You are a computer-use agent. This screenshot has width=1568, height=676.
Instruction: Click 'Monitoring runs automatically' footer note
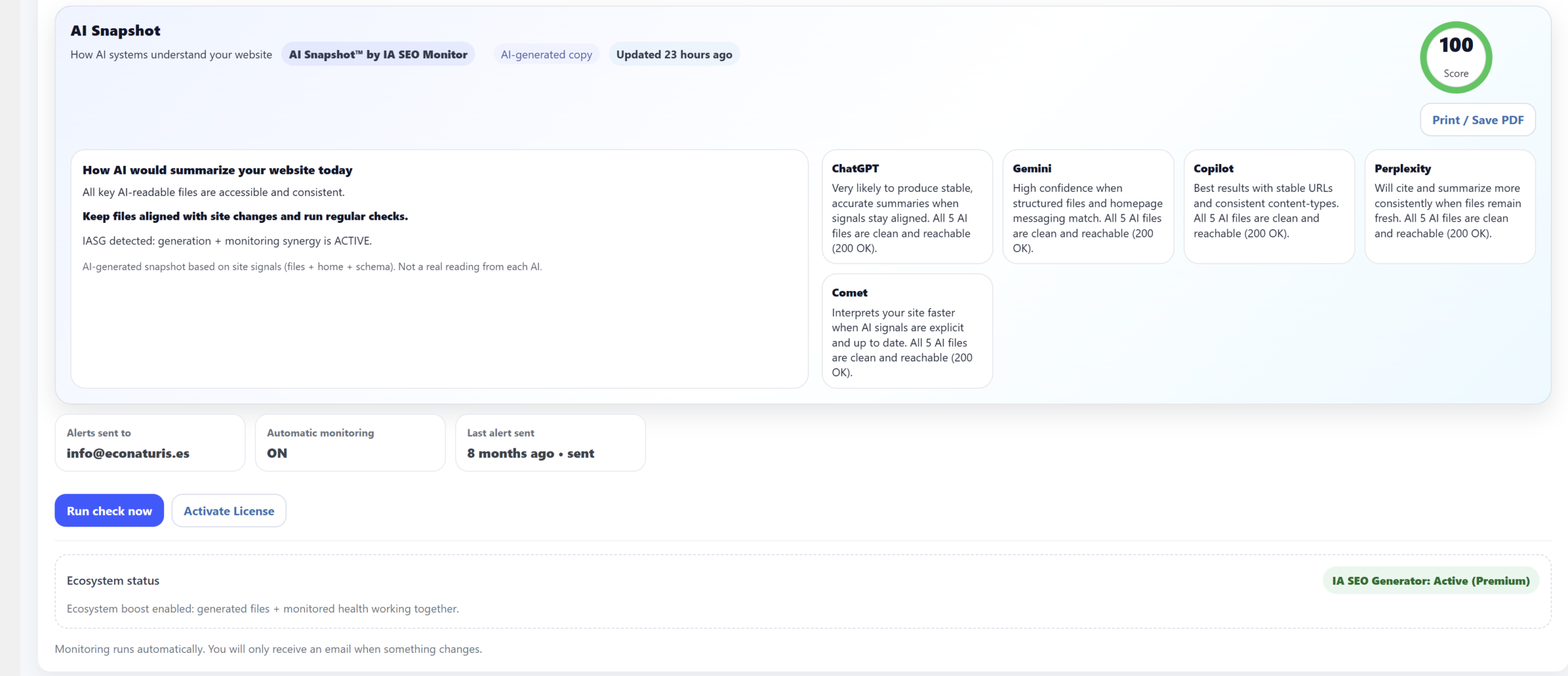[268, 649]
